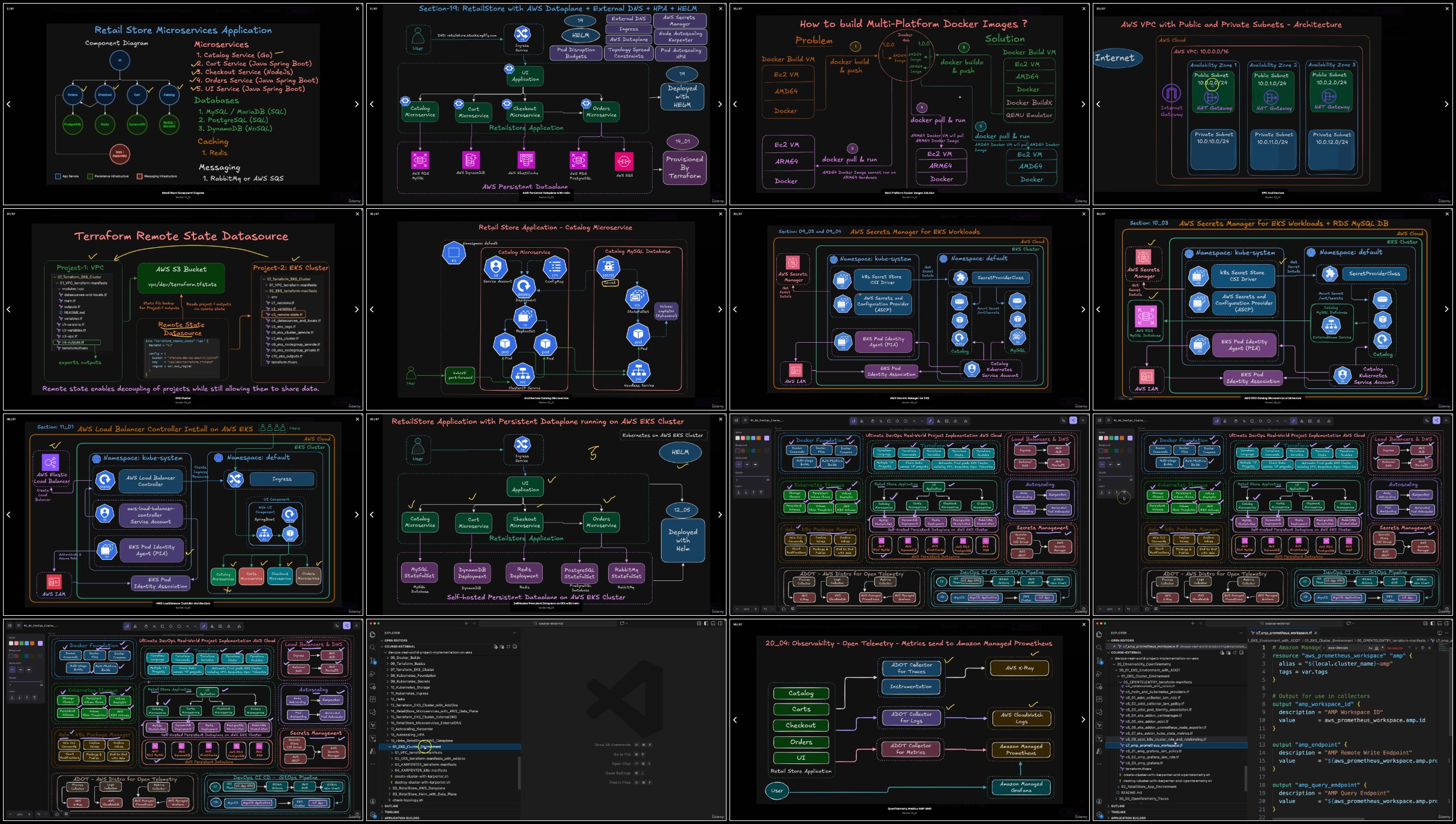
Task: Refresh explorer in VS Code window showing Terraform code
Action: pyautogui.click(x=1235, y=652)
